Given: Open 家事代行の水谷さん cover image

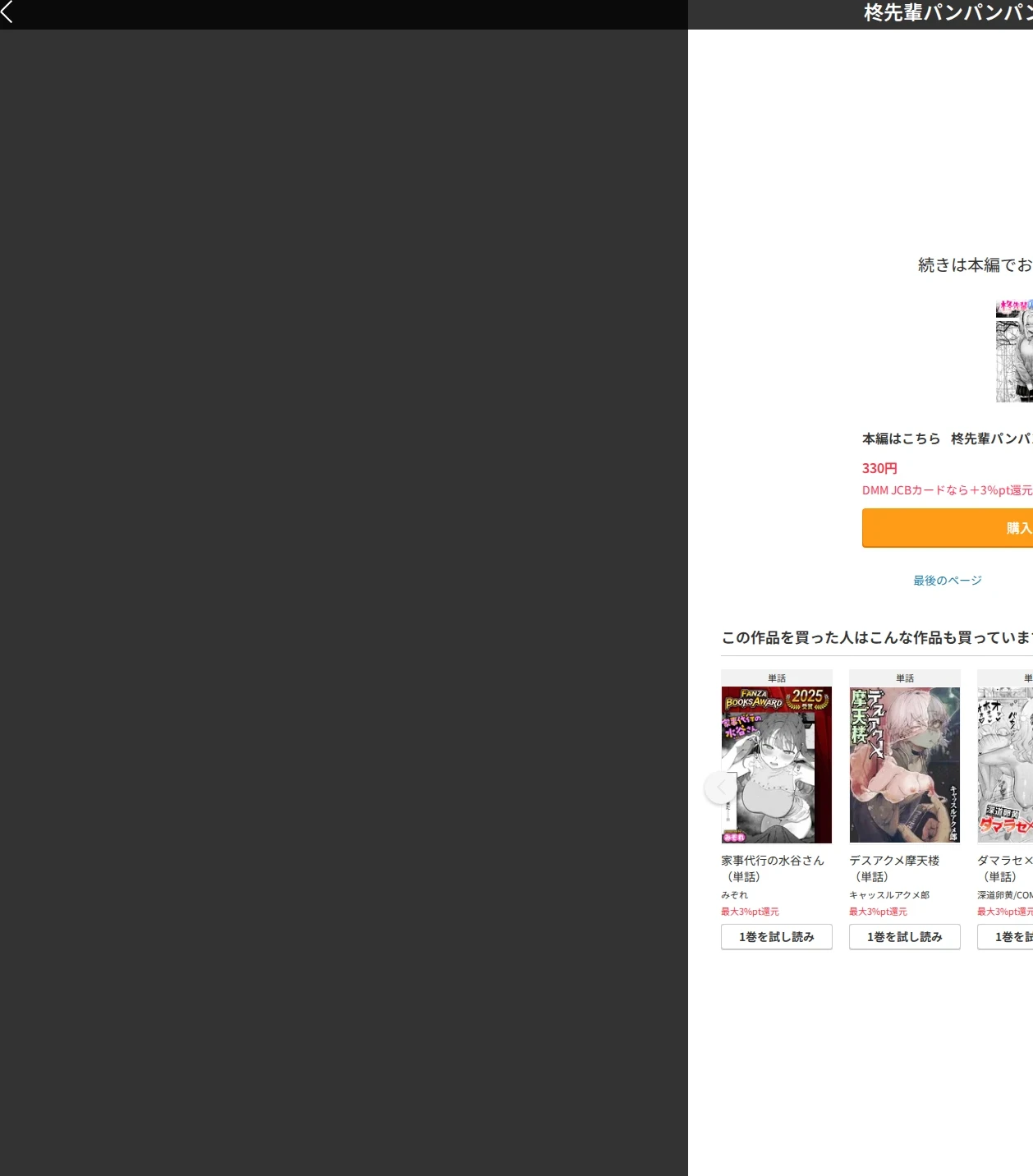Looking at the screenshot, I should click(x=777, y=765).
